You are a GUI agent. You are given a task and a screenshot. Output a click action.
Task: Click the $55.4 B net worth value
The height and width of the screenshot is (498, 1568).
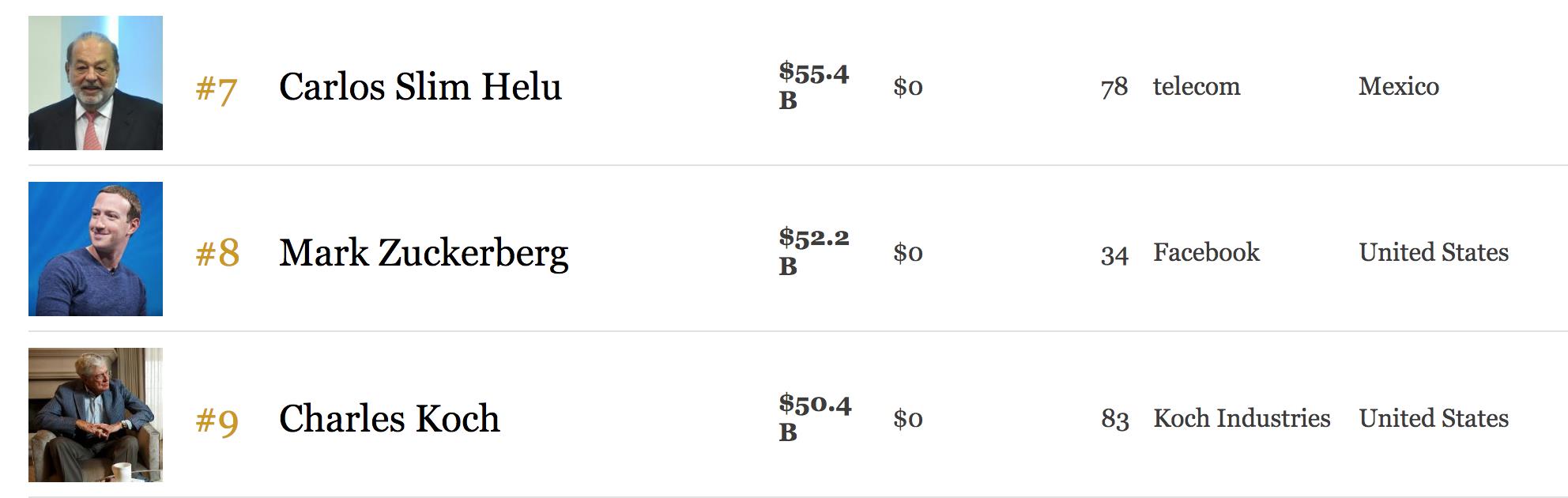[813, 85]
